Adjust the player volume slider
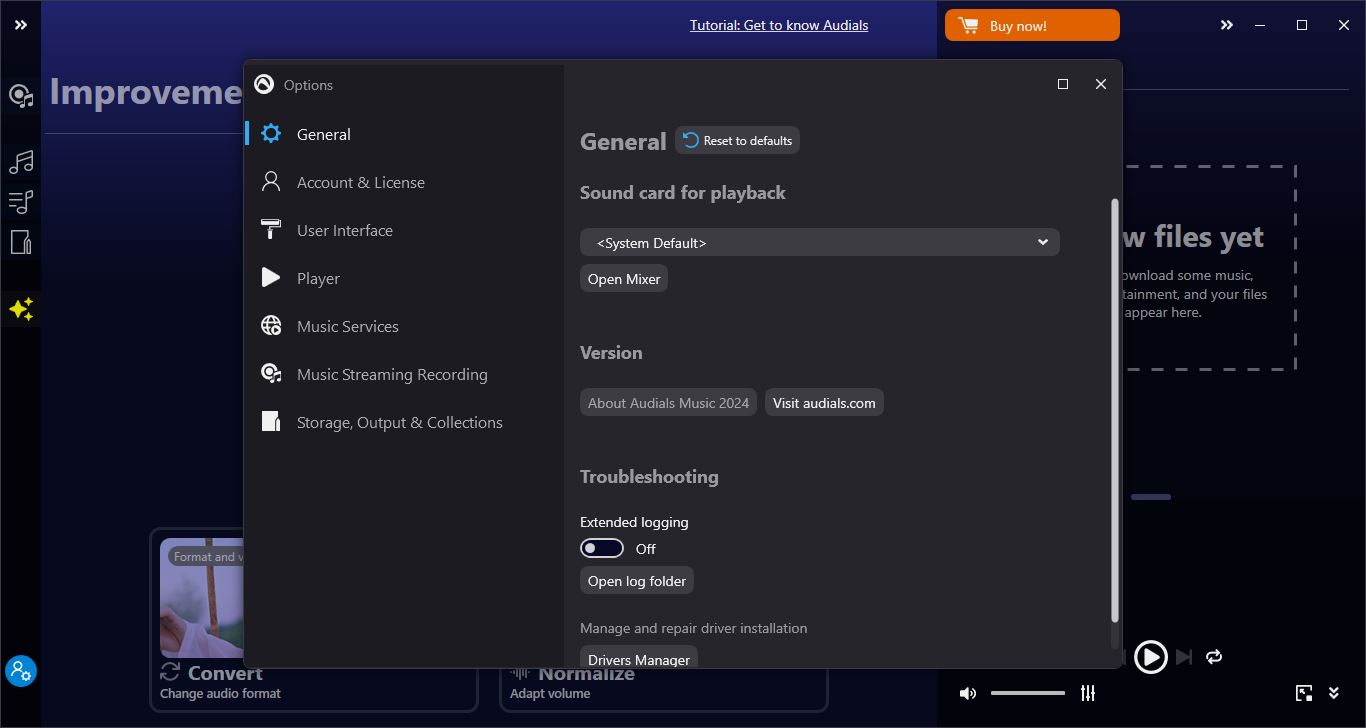 (x=1028, y=693)
